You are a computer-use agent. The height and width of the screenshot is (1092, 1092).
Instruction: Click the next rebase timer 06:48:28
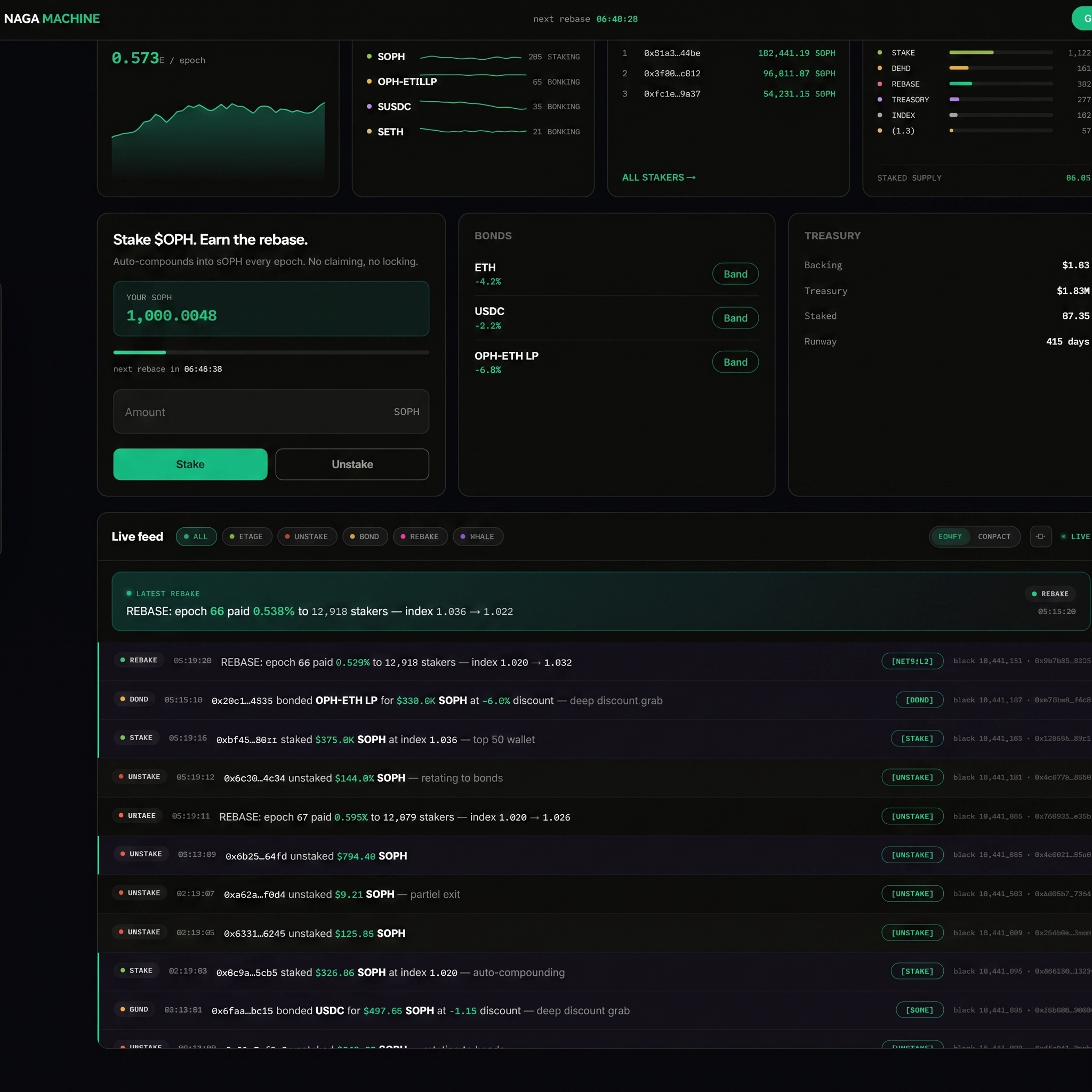617,19
